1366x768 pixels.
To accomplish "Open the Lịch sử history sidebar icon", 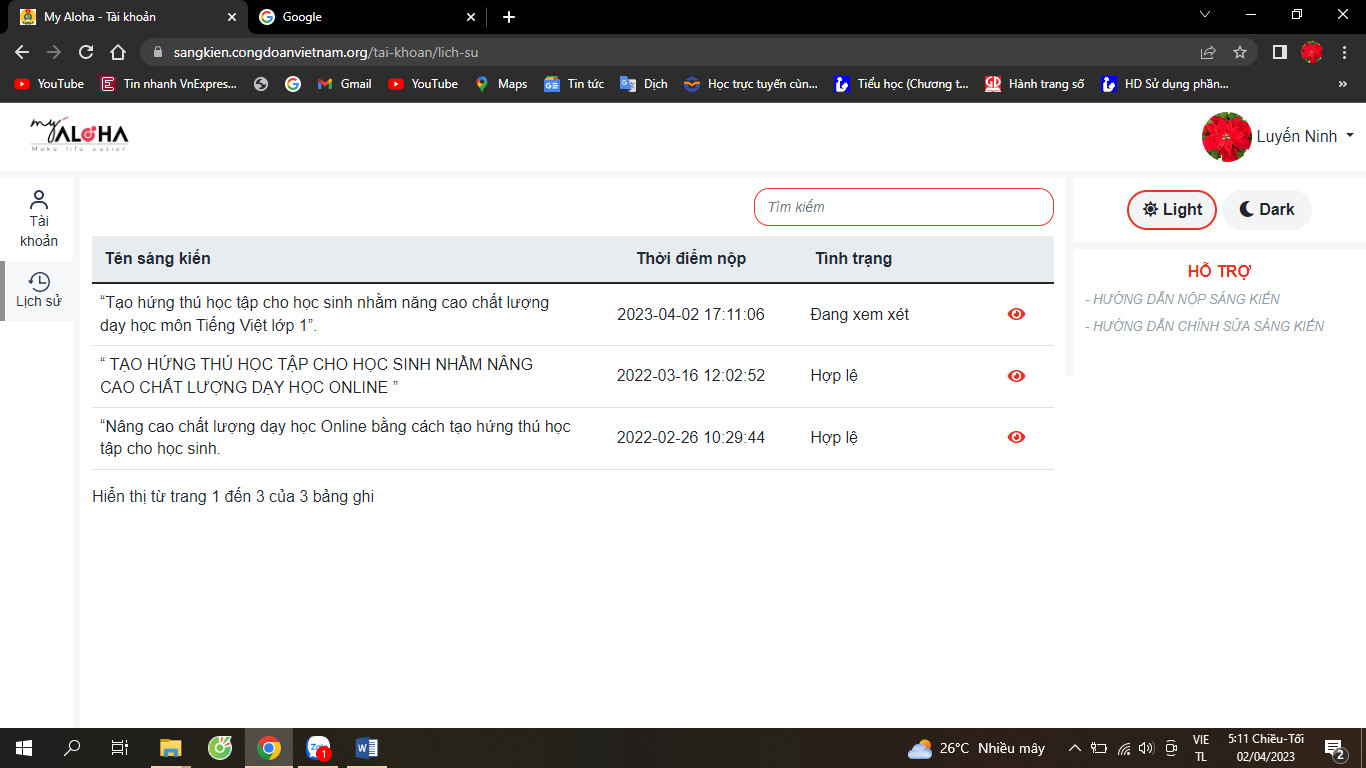I will coord(39,290).
